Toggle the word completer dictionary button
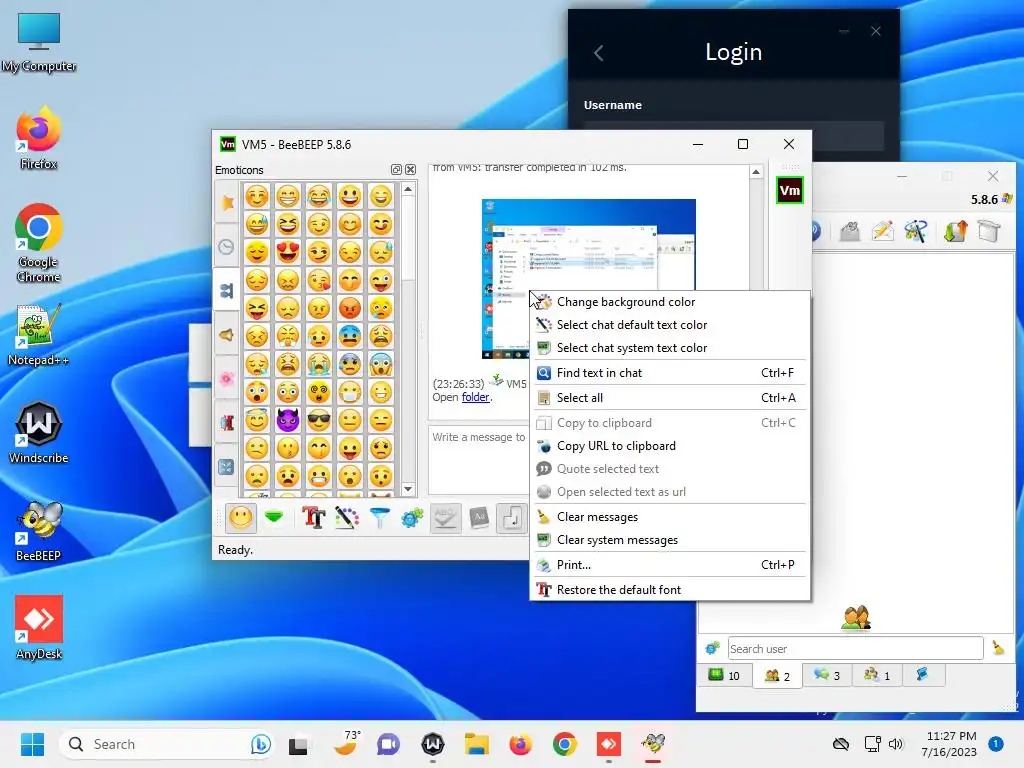Viewport: 1024px width, 768px height. (x=479, y=519)
